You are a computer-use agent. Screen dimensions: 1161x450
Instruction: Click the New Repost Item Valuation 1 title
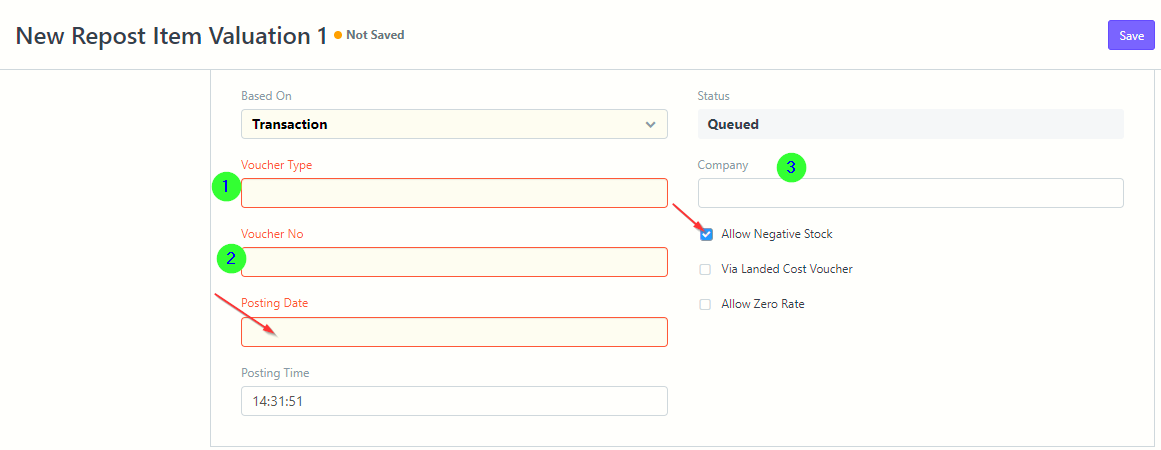tap(171, 36)
